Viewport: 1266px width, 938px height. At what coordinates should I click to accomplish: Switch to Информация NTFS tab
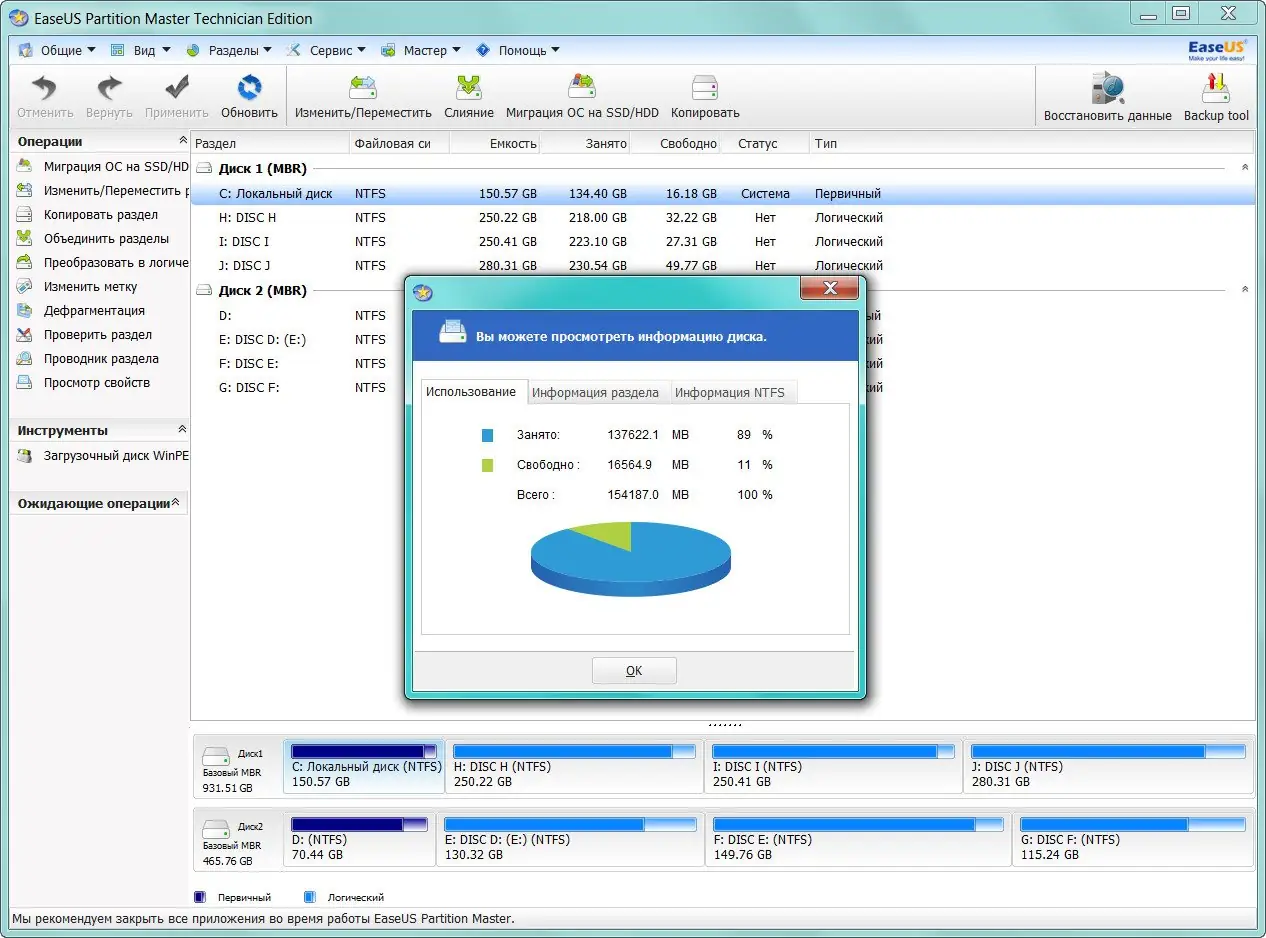click(x=730, y=393)
